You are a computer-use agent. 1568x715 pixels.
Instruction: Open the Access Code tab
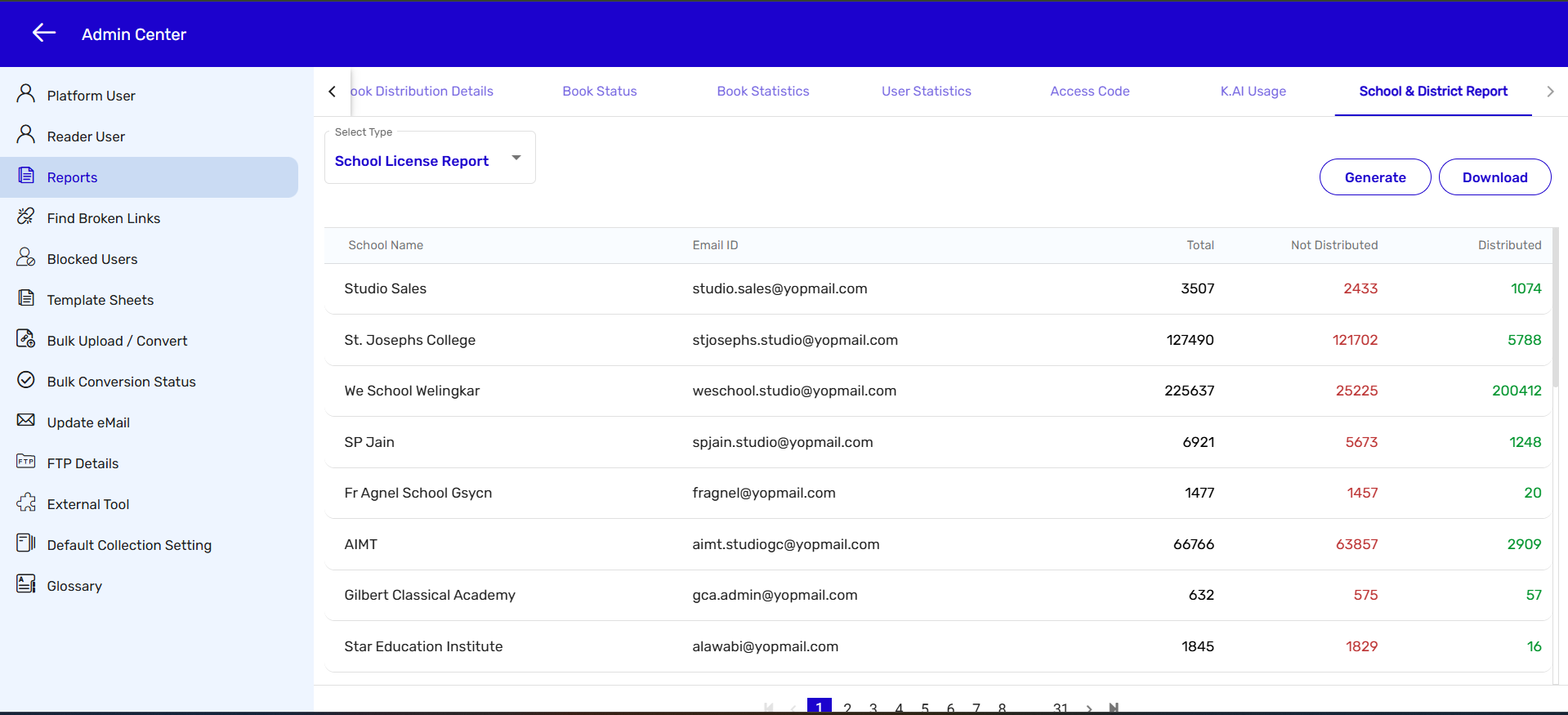tap(1089, 92)
